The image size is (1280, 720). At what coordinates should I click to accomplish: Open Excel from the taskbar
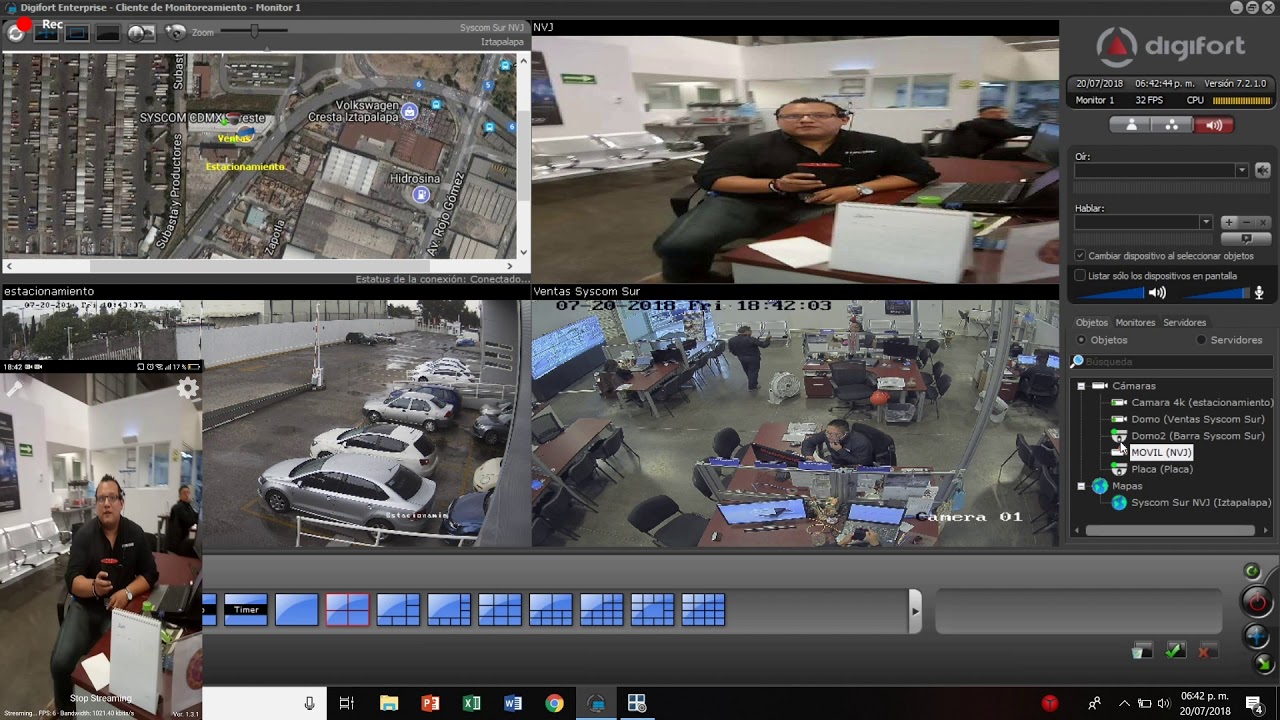pyautogui.click(x=471, y=704)
